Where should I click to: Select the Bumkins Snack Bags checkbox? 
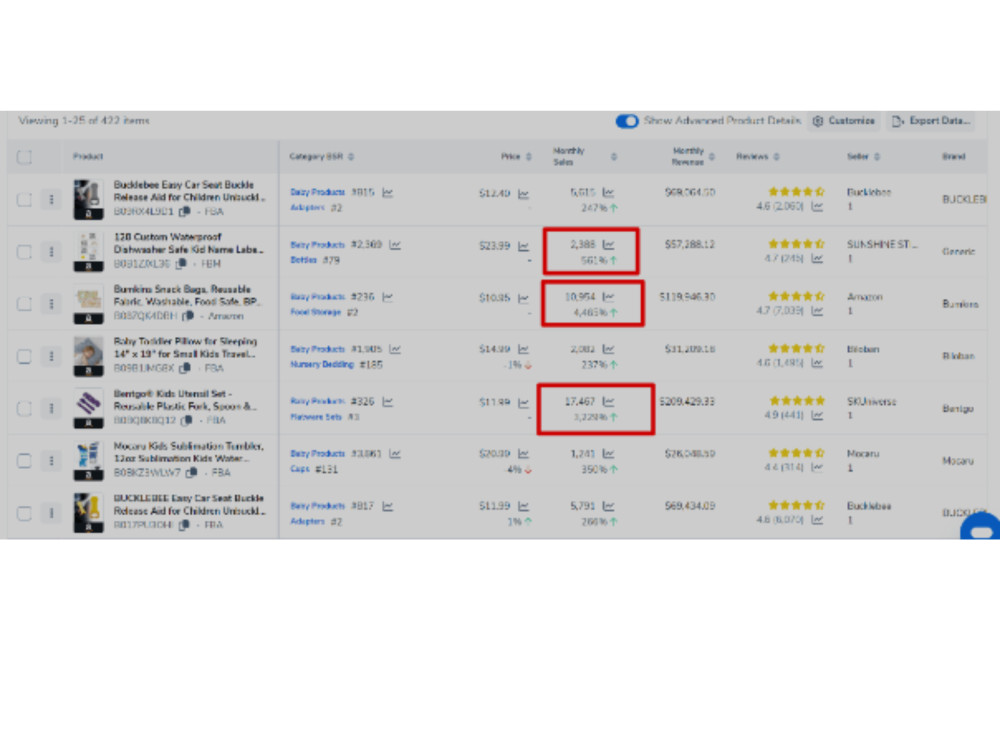pos(24,304)
